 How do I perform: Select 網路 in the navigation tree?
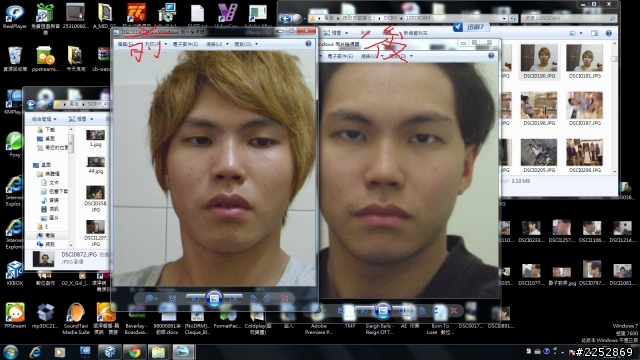coord(46,244)
